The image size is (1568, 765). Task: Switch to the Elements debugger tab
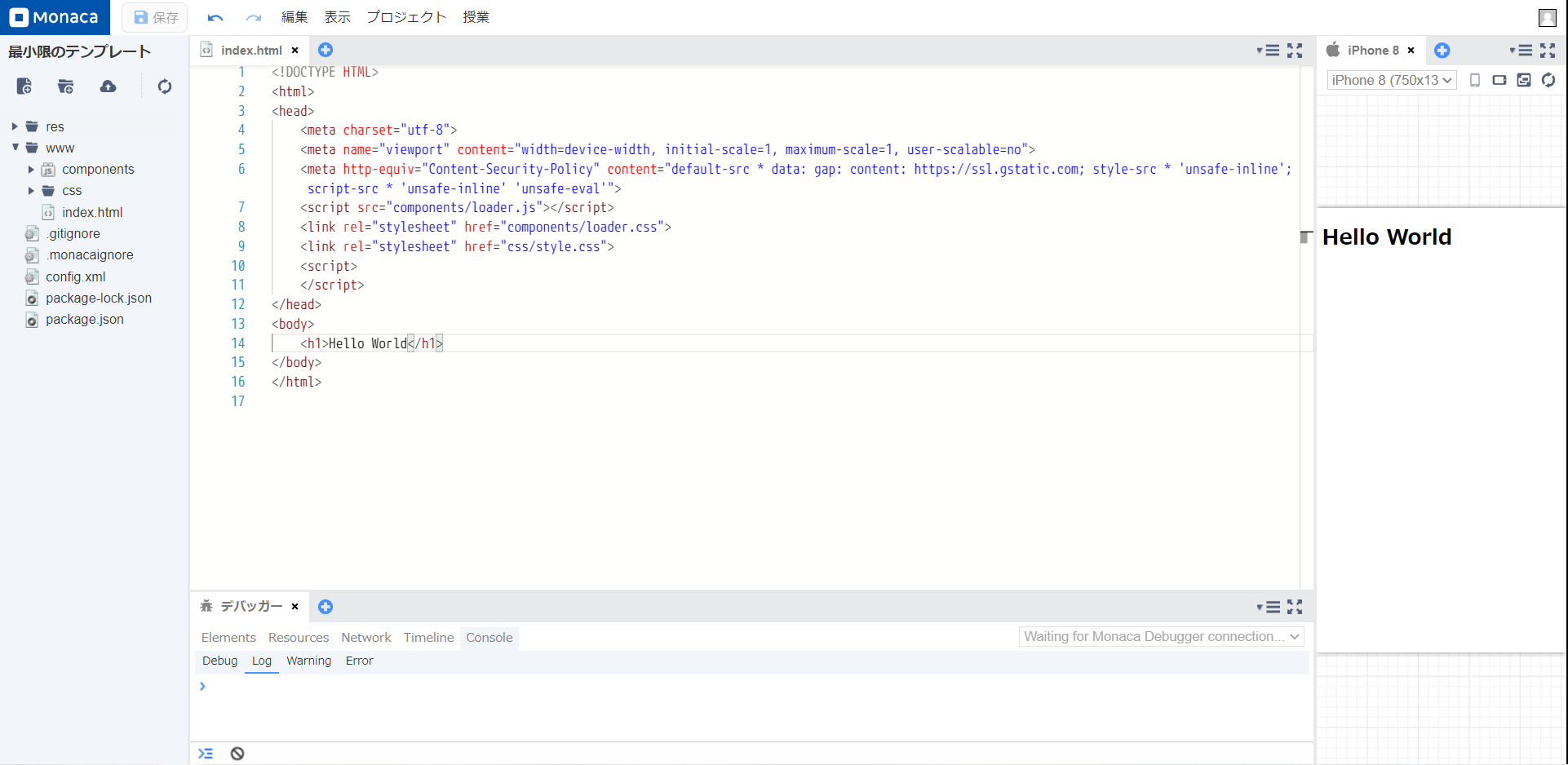click(228, 637)
